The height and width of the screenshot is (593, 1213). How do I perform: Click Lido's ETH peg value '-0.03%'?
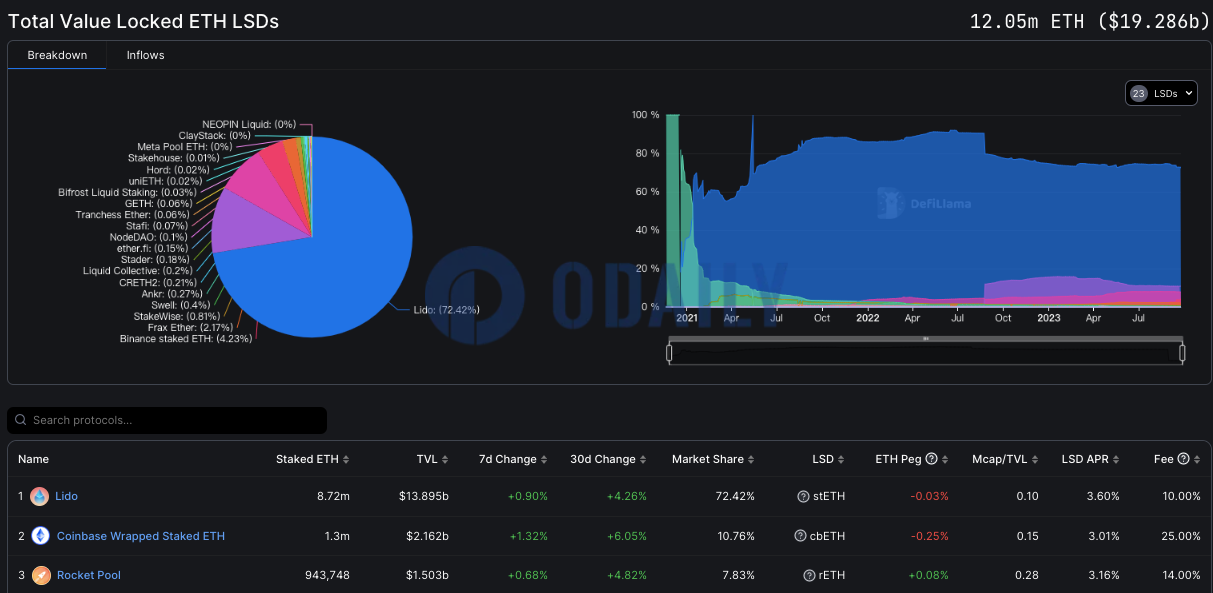click(x=929, y=496)
